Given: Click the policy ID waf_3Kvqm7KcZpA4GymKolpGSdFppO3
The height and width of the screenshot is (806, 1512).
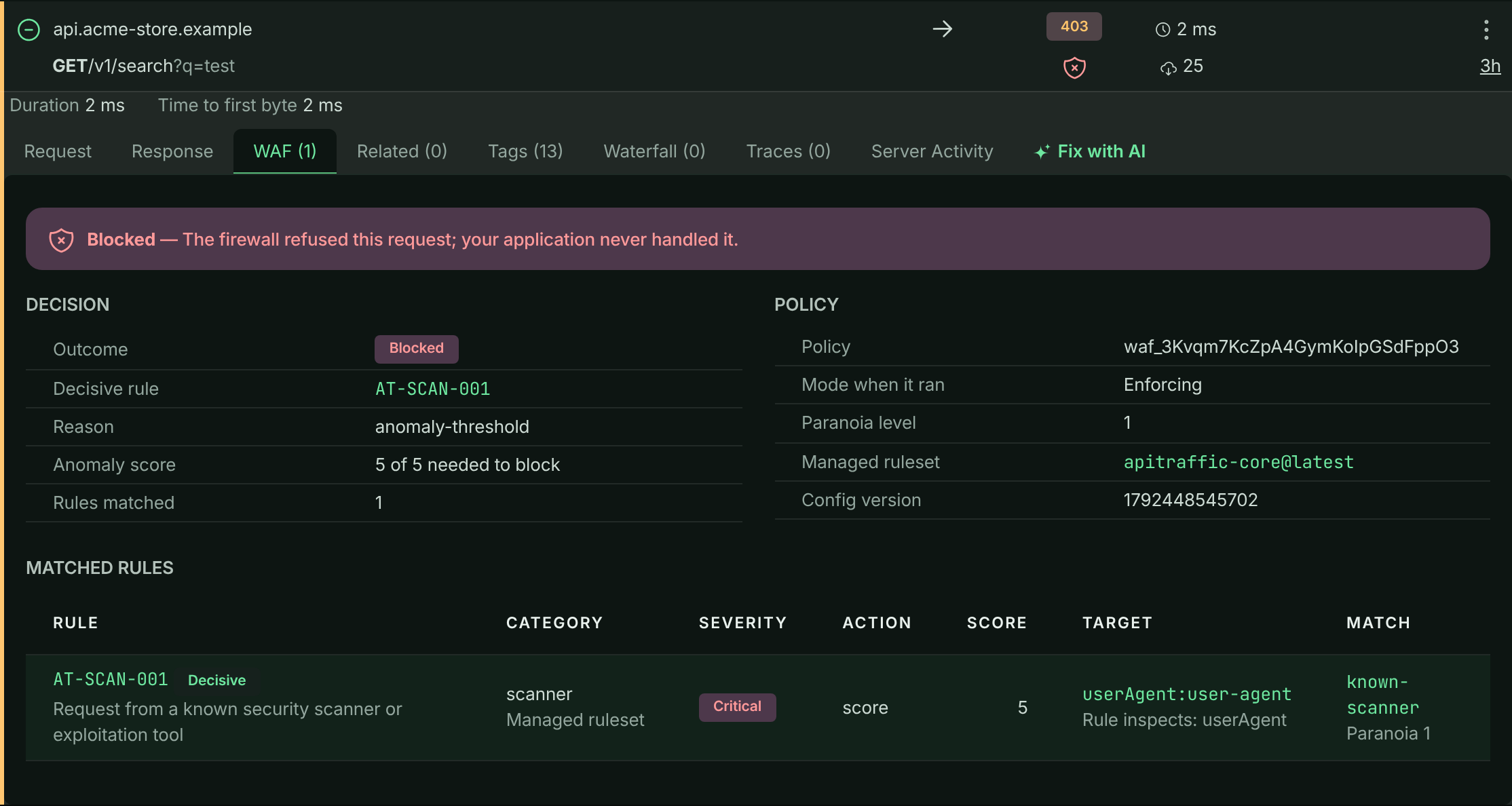Looking at the screenshot, I should coord(1291,347).
